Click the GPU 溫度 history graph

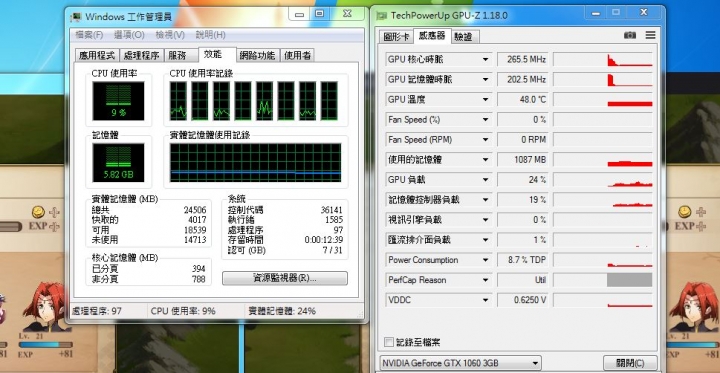(x=603, y=100)
